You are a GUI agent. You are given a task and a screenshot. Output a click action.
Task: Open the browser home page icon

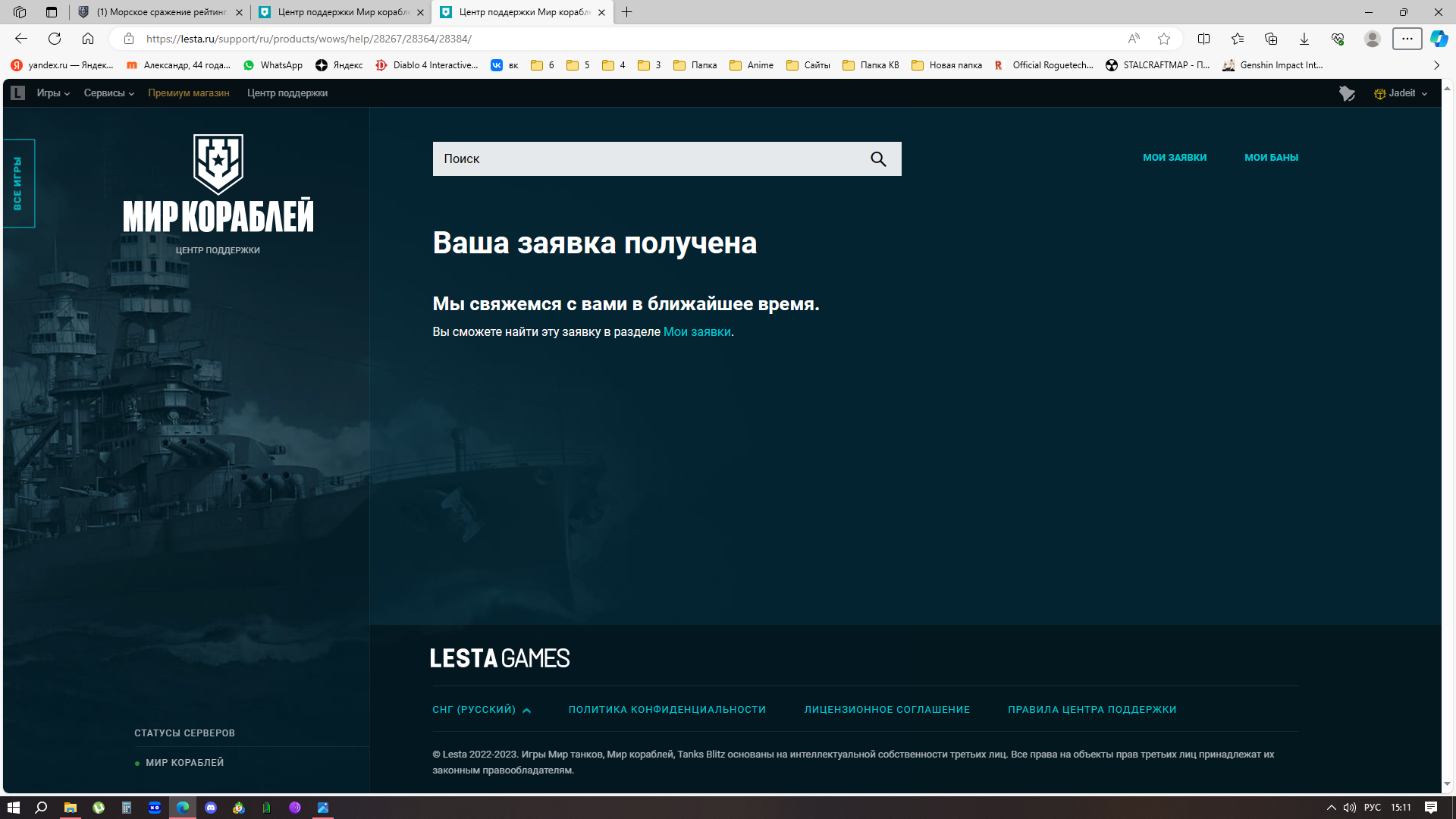click(88, 39)
